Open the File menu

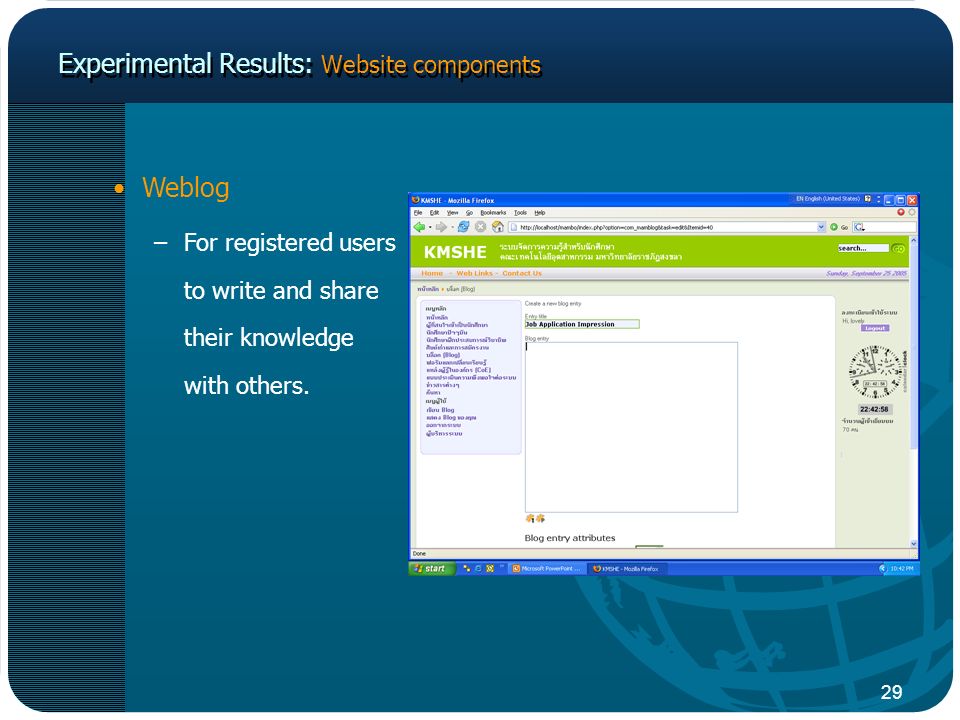[x=418, y=213]
